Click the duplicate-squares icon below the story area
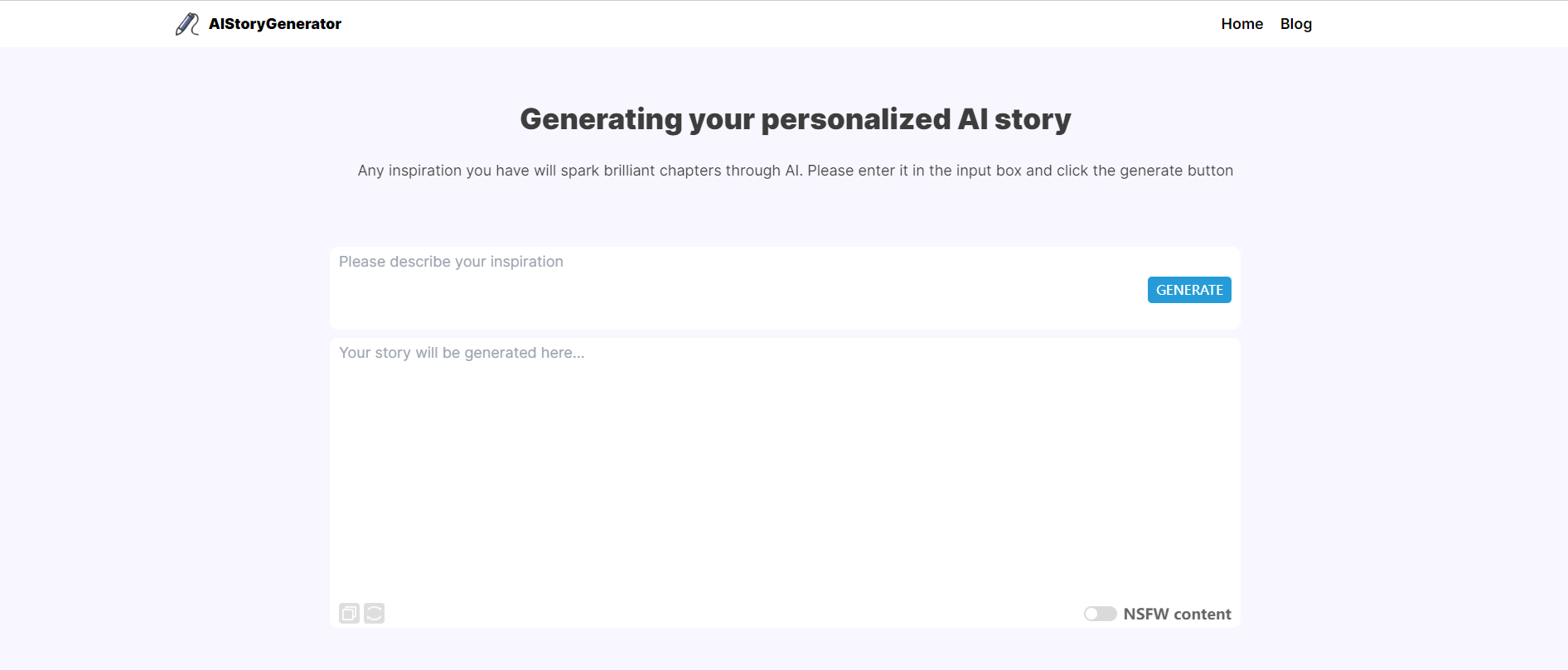Viewport: 1568px width, 670px height. pos(351,614)
